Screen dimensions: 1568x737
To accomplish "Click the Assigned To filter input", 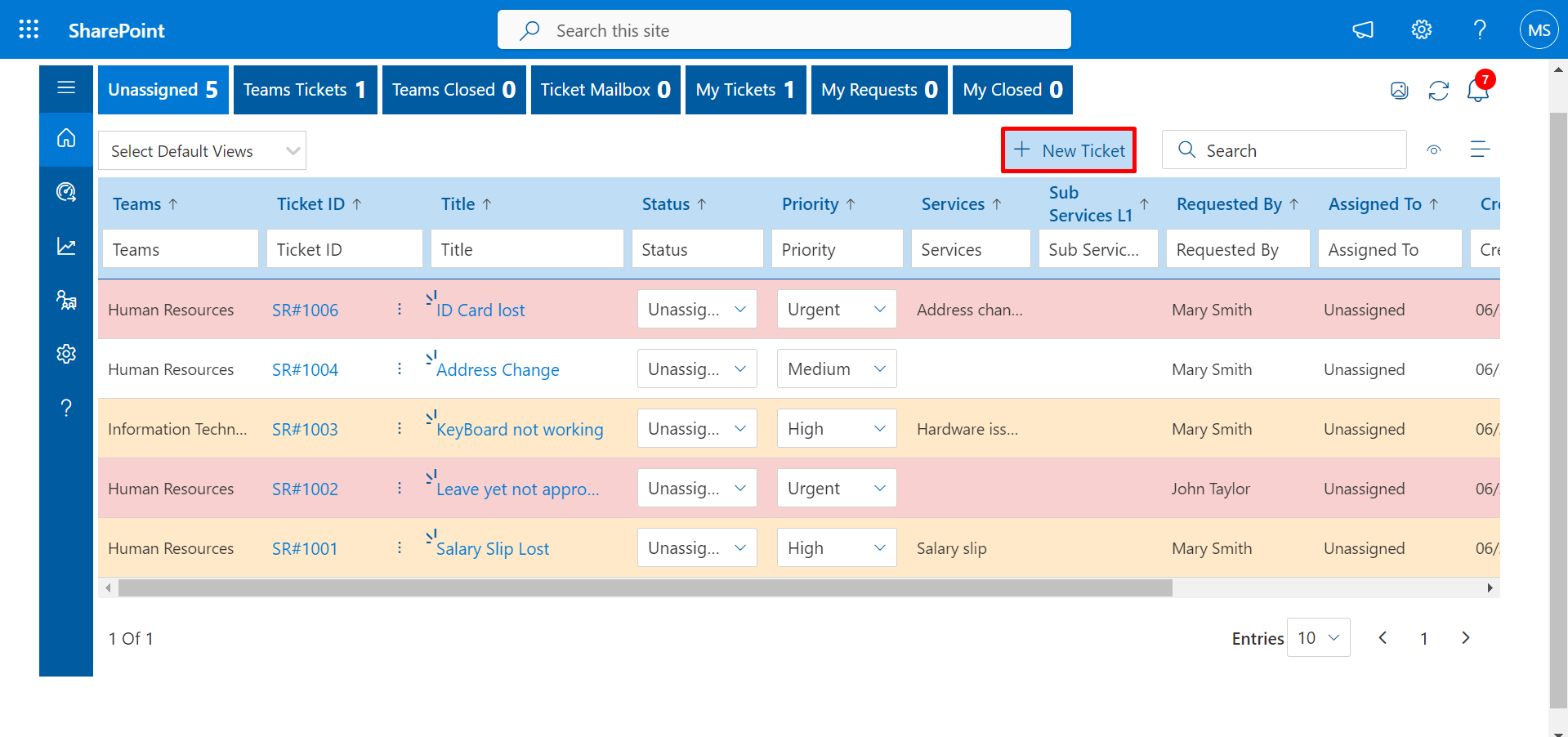I will (x=1390, y=249).
